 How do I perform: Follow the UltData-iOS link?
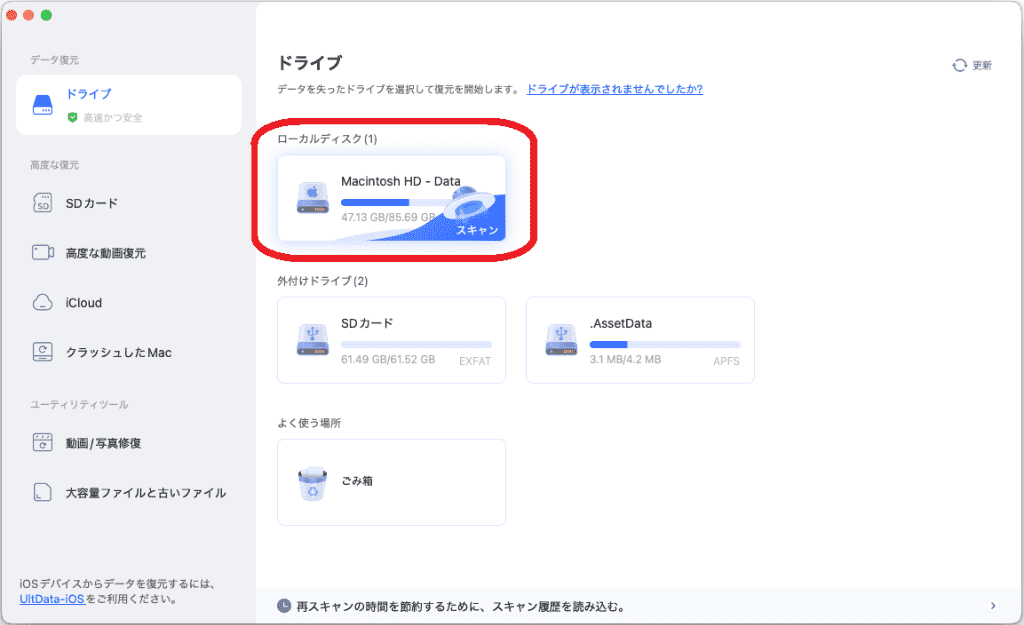[x=52, y=599]
